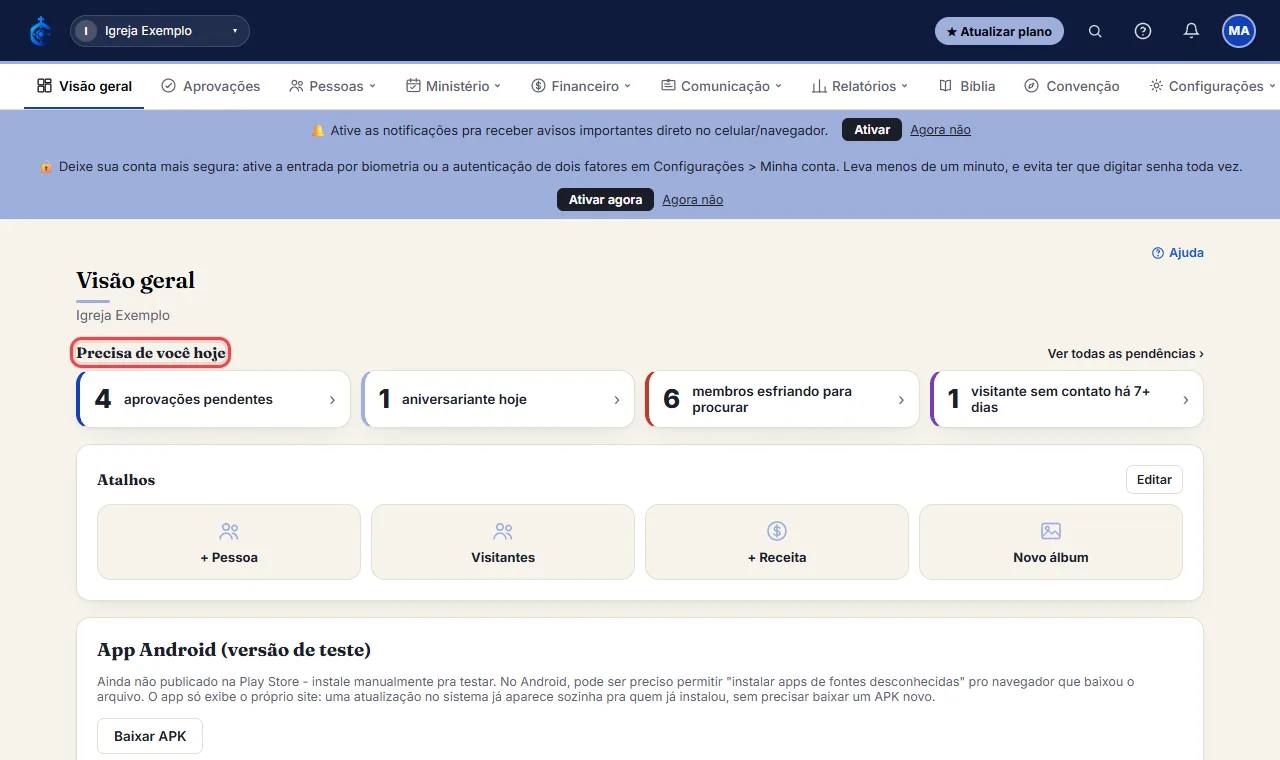The width and height of the screenshot is (1280, 760).
Task: Open the notifications bell icon
Action: coord(1191,31)
